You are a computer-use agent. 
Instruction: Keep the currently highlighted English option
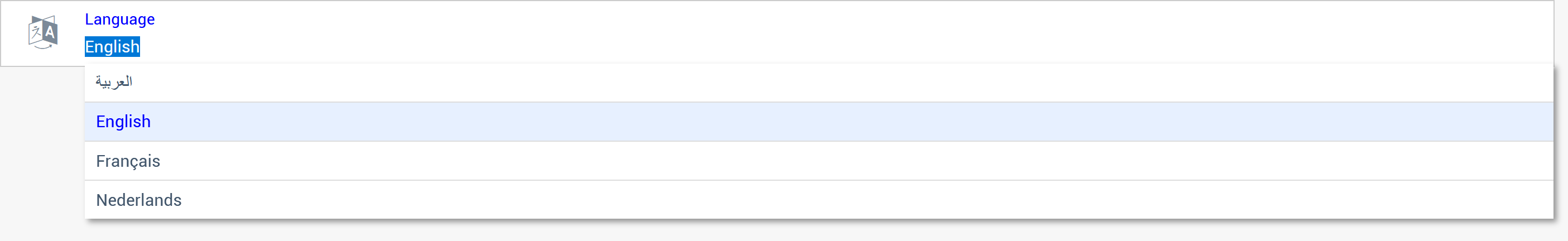tap(819, 122)
